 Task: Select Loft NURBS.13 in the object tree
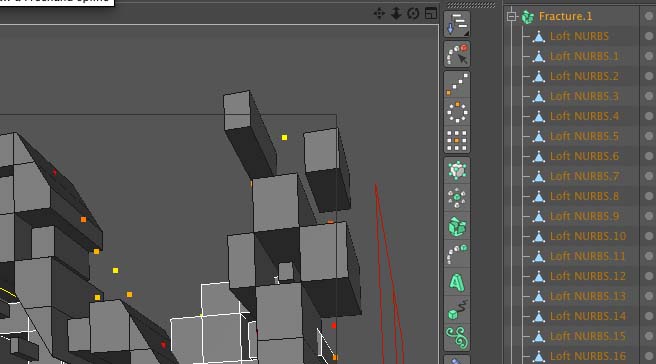point(588,297)
